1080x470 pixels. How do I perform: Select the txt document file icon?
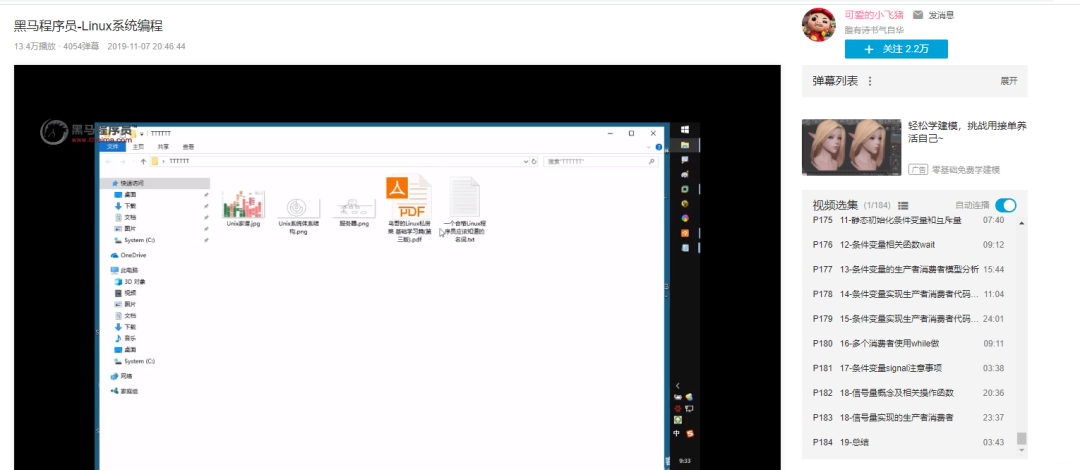point(465,198)
